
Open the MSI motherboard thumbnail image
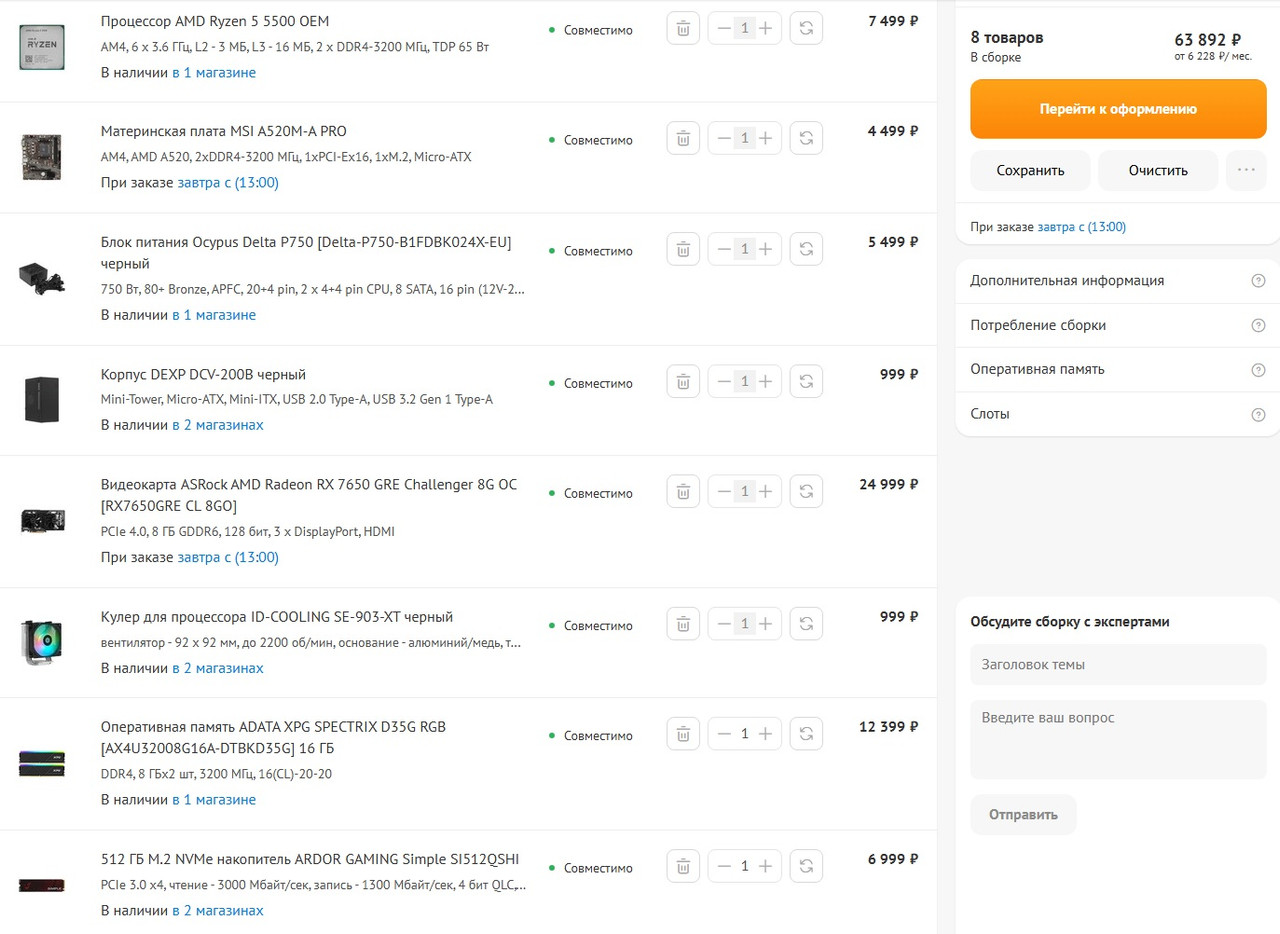pyautogui.click(x=42, y=157)
